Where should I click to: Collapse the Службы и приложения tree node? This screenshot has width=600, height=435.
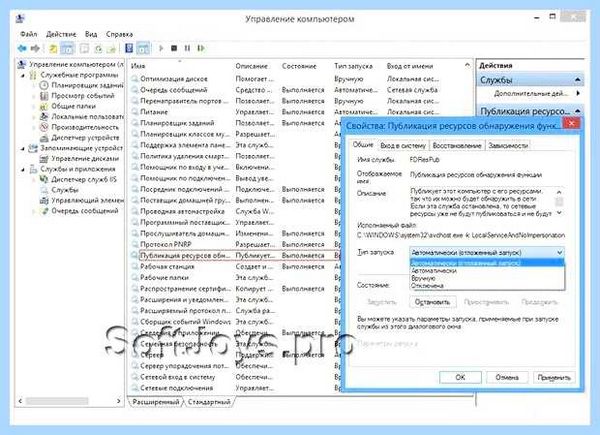(x=23, y=169)
